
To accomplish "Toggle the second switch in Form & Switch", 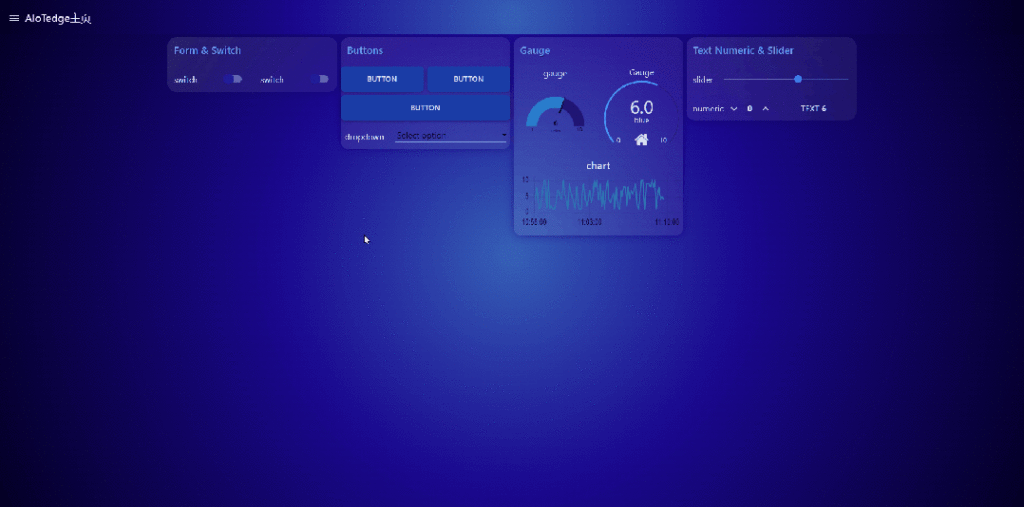I will click(x=322, y=79).
